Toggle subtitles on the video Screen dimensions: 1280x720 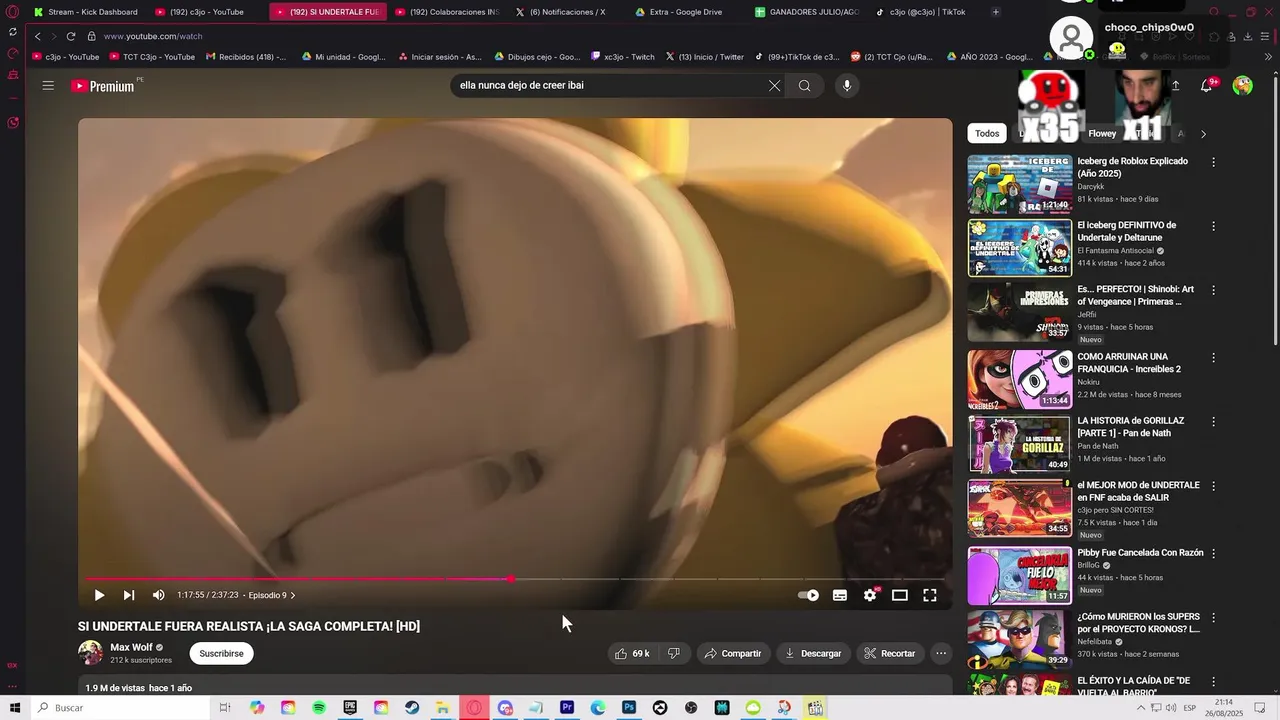click(x=840, y=595)
